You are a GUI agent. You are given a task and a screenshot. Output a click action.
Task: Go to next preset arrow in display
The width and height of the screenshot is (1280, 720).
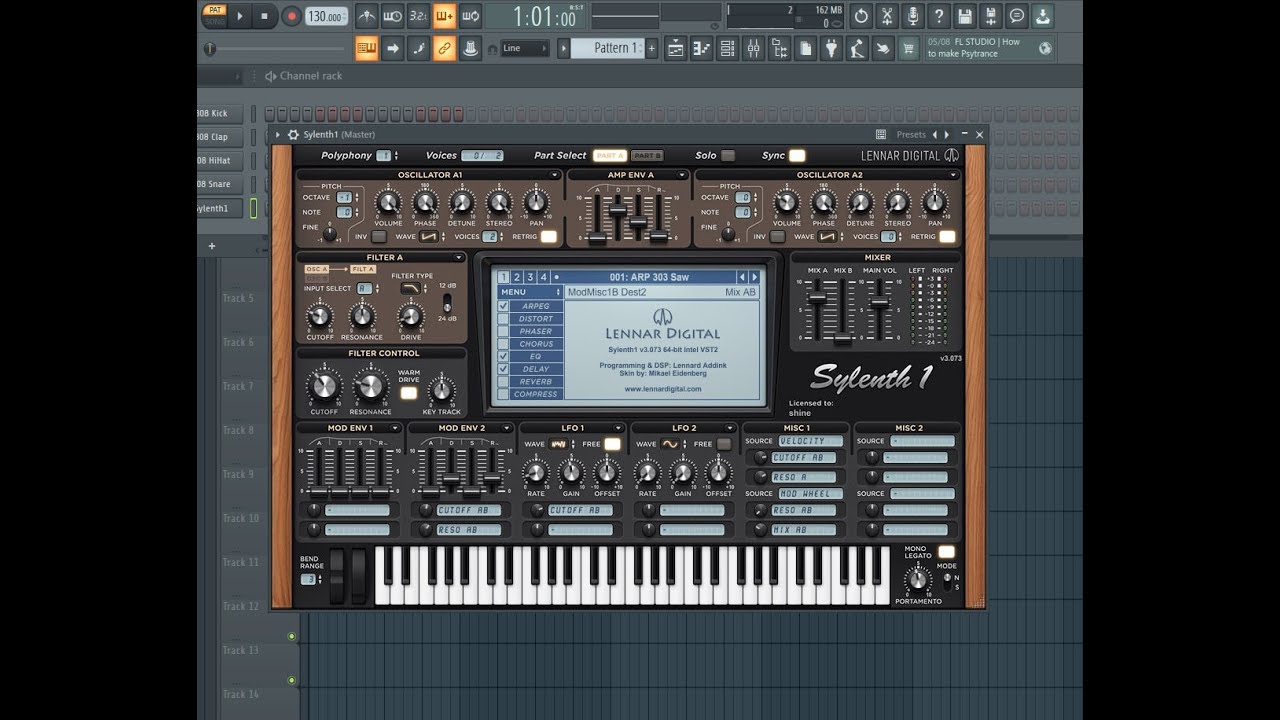pos(754,277)
